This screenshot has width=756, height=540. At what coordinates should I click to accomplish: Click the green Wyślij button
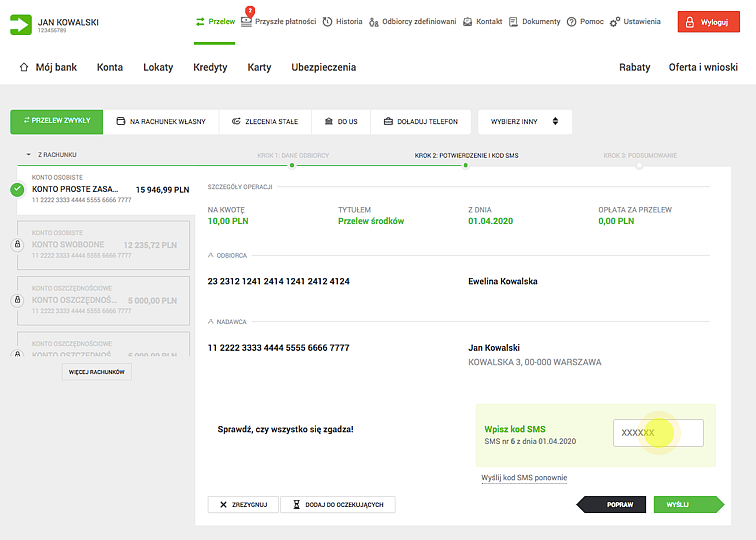click(x=689, y=504)
